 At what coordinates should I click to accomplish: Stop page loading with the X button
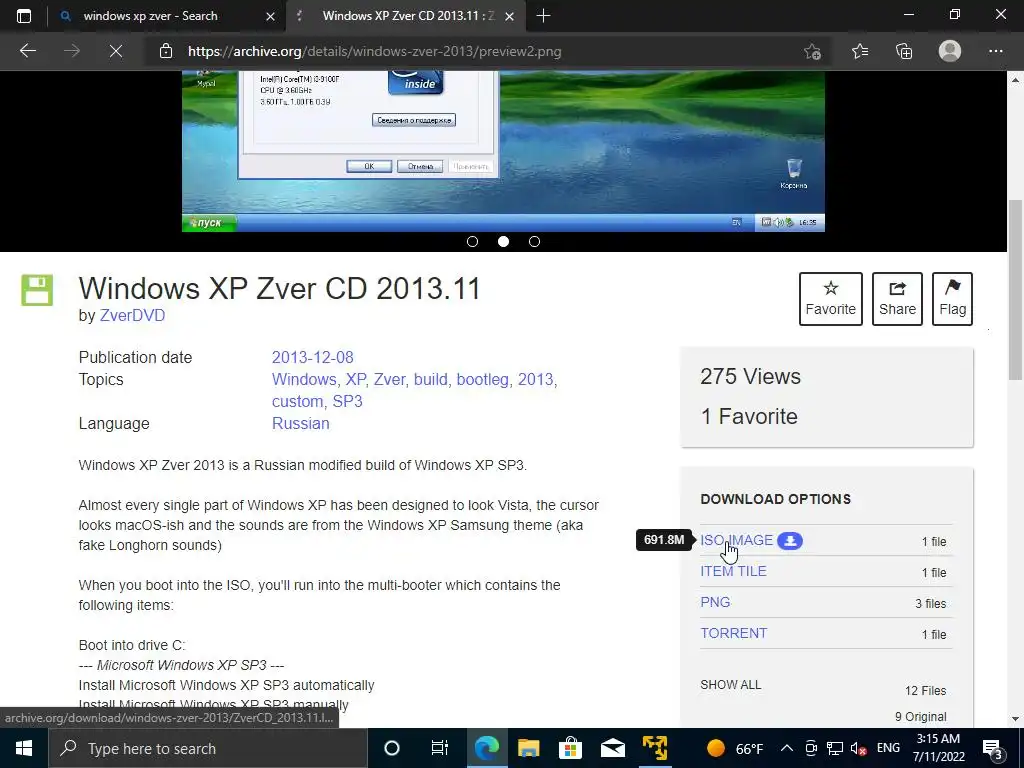coord(116,51)
